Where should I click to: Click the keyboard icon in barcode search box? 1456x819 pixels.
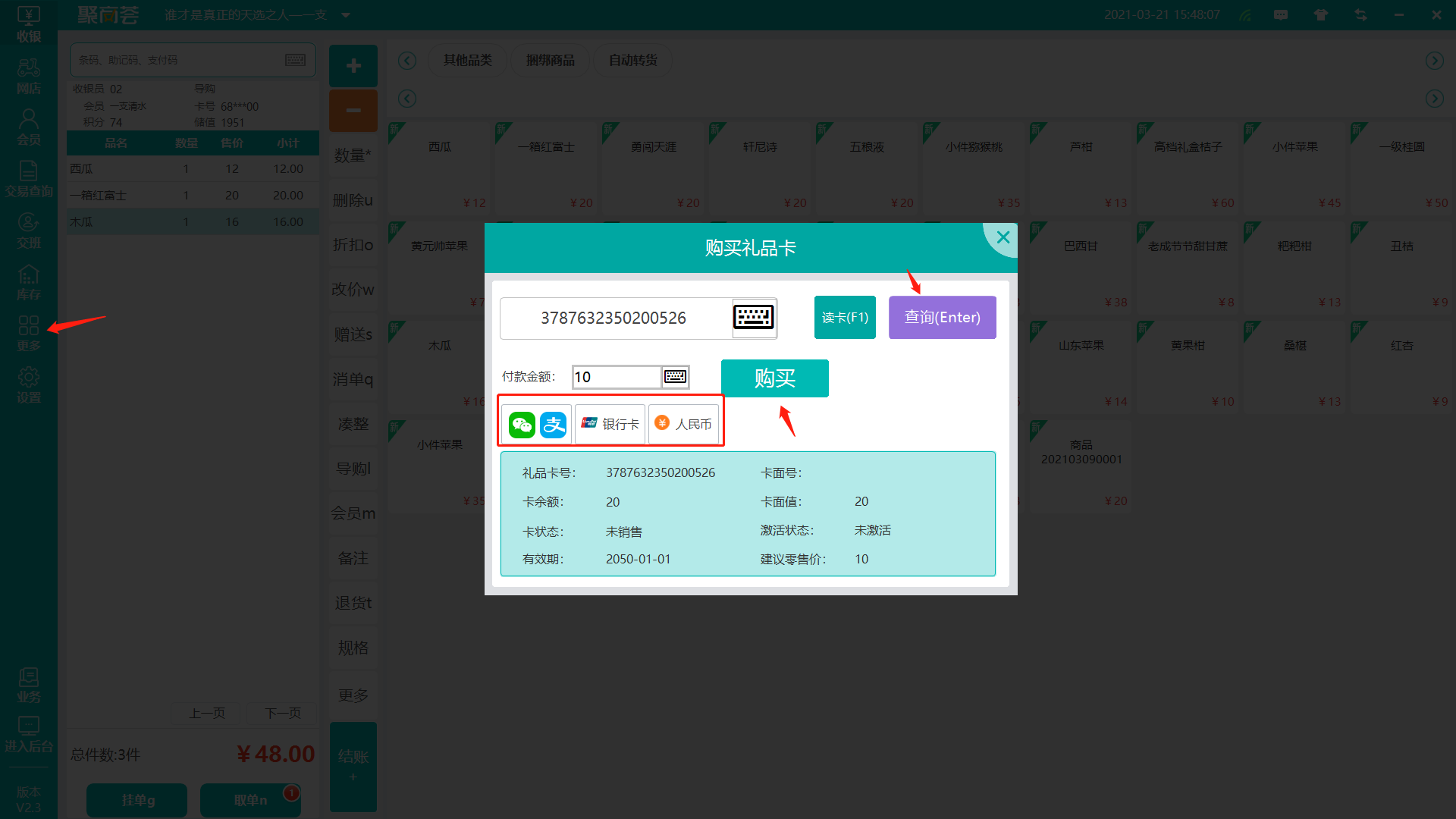coord(296,60)
